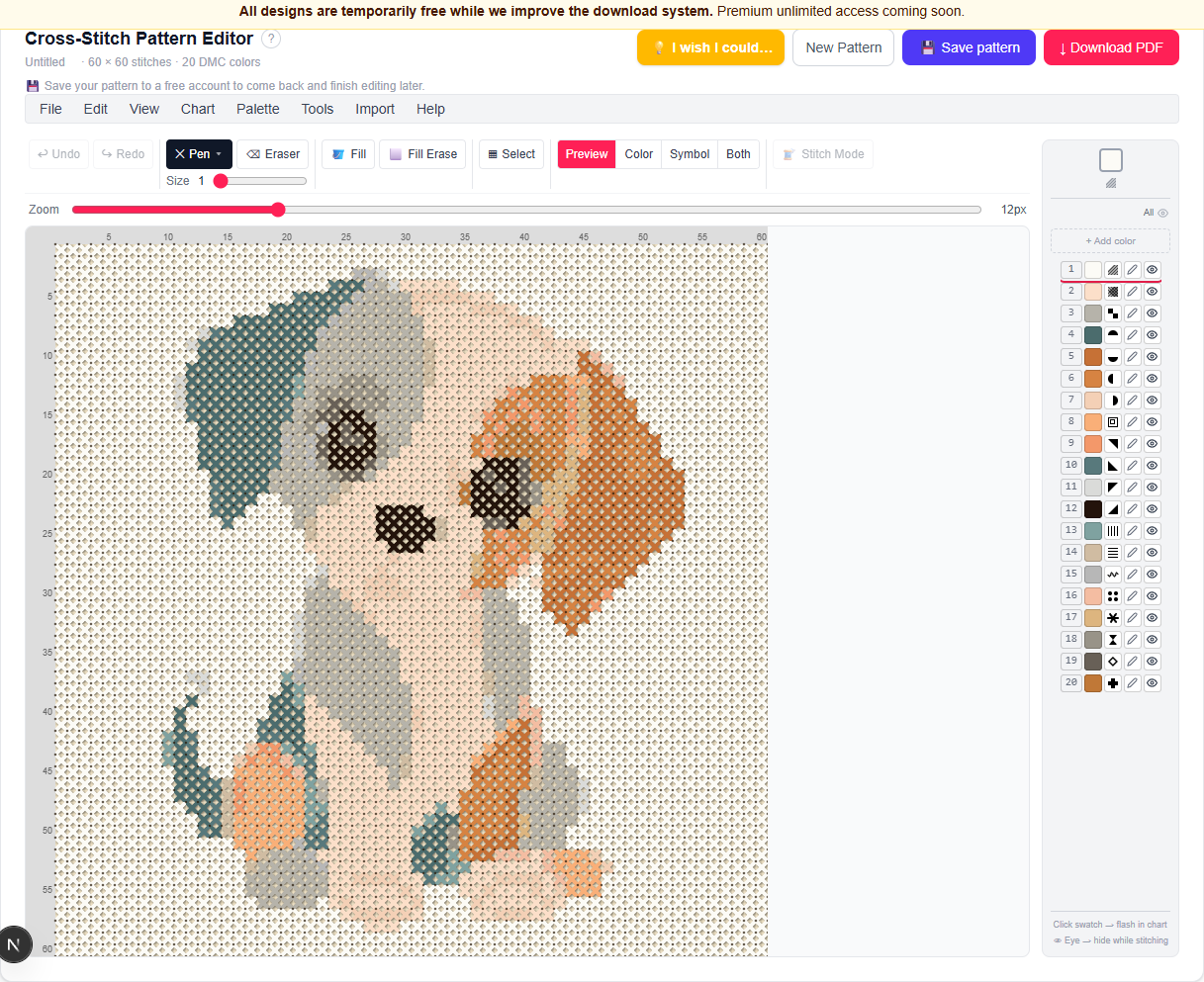This screenshot has height=982, width=1204.
Task: Toggle visibility of all colors
Action: 1156,213
